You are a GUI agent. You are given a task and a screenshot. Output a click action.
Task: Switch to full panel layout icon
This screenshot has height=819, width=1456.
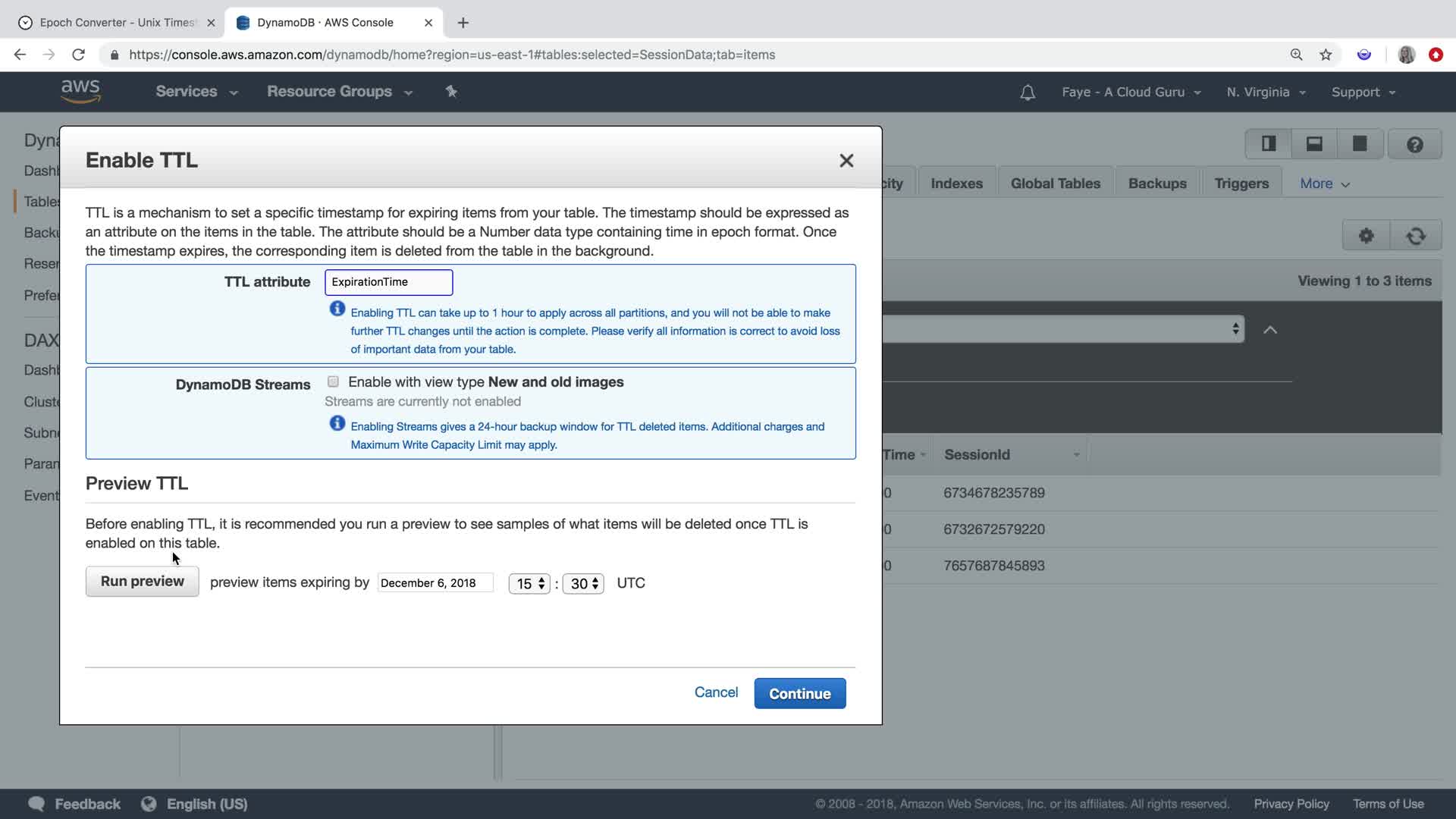tap(1360, 144)
